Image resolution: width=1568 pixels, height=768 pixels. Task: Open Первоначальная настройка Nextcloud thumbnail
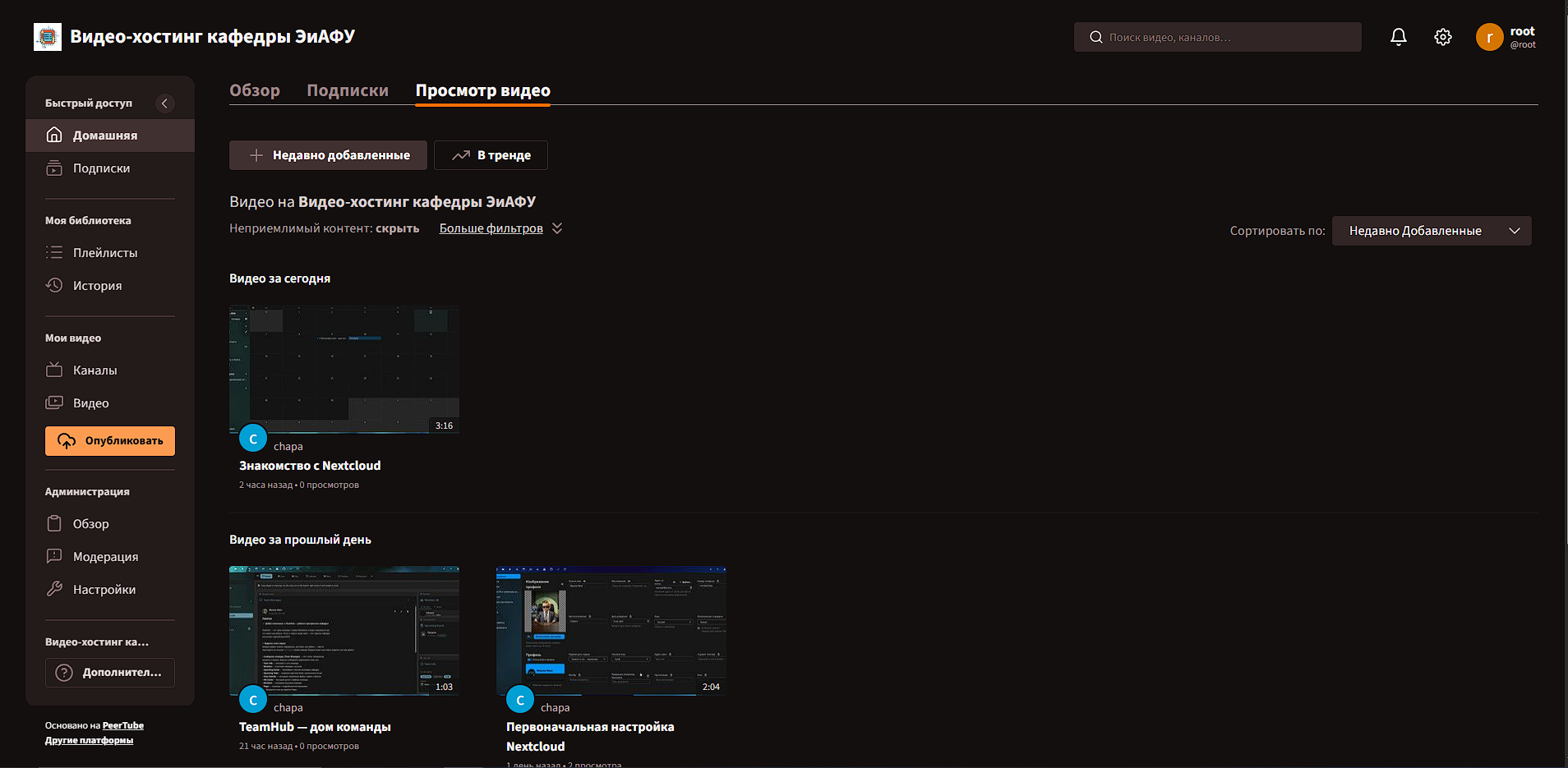(x=611, y=631)
